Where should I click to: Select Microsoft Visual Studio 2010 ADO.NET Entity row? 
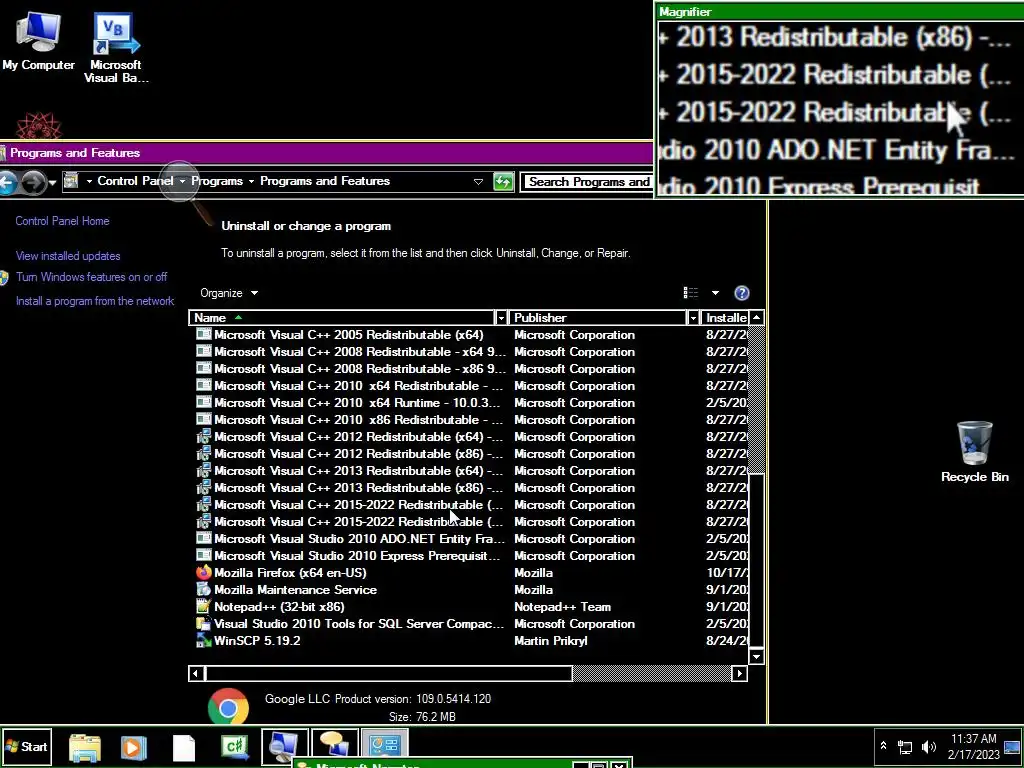472,539
